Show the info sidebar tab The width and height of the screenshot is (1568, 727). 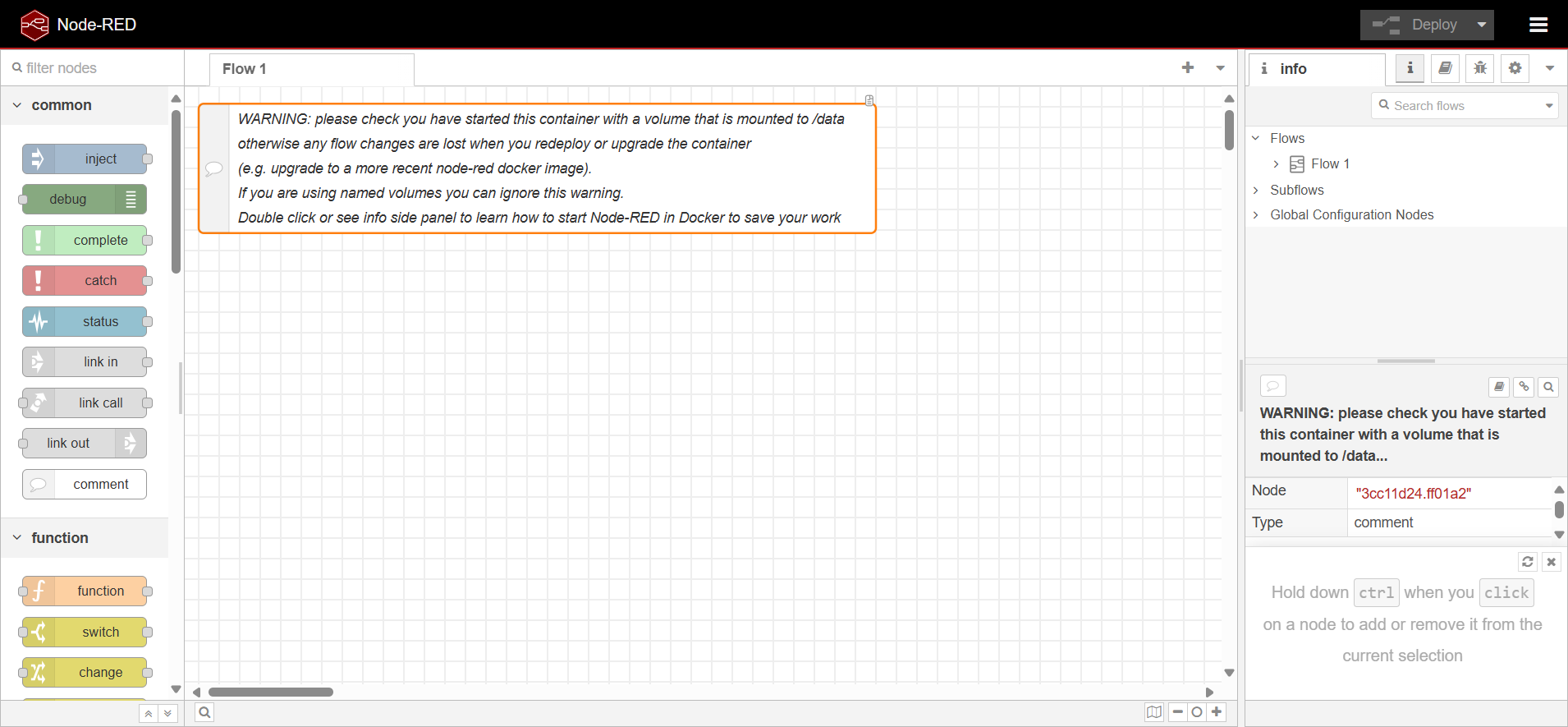pos(1317,69)
